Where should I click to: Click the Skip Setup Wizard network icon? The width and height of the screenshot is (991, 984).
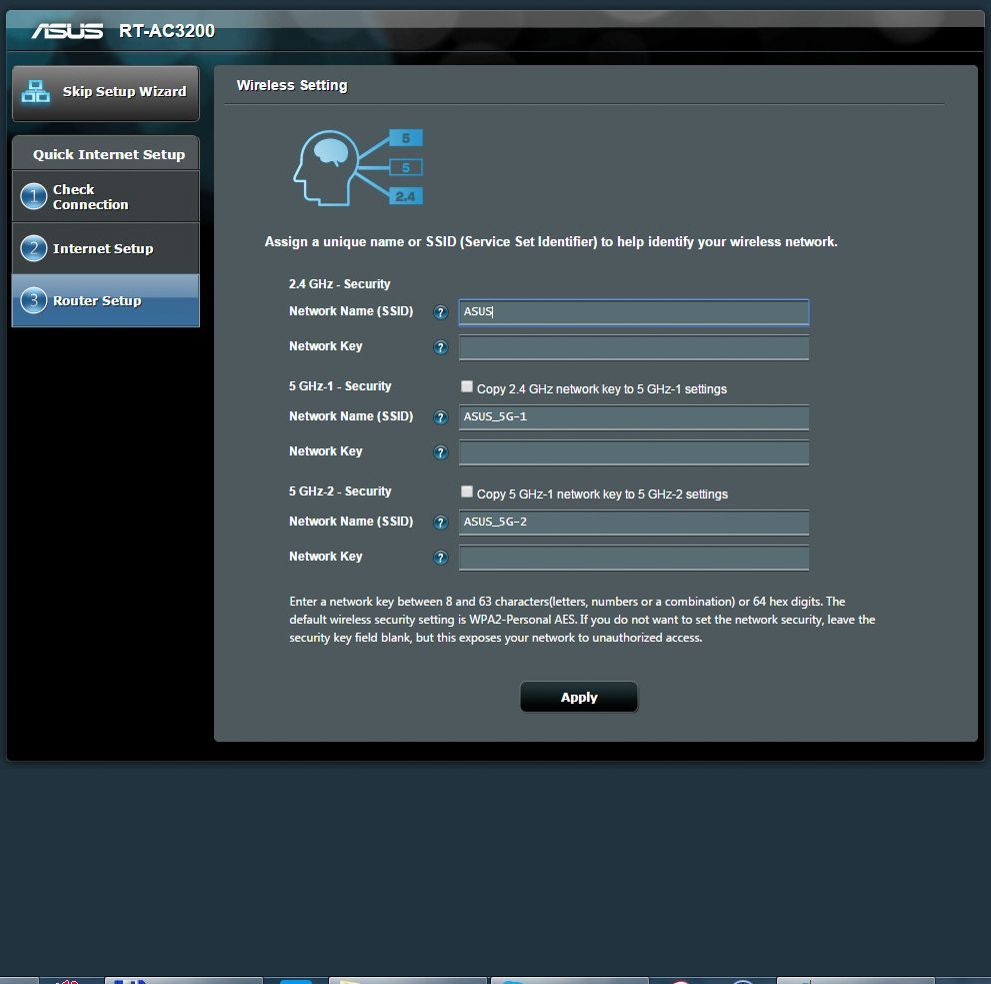coord(36,92)
